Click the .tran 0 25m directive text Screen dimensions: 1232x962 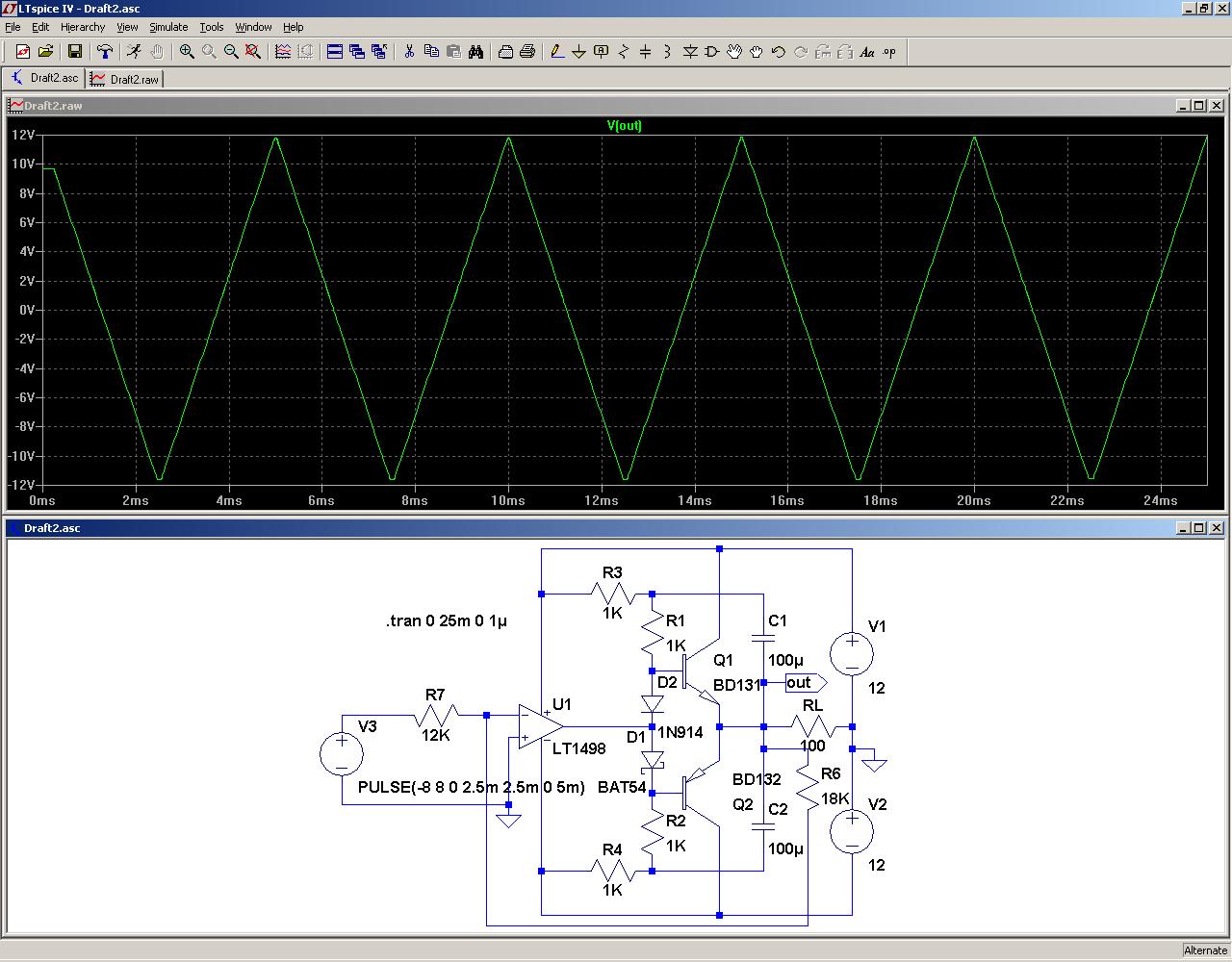pos(446,621)
